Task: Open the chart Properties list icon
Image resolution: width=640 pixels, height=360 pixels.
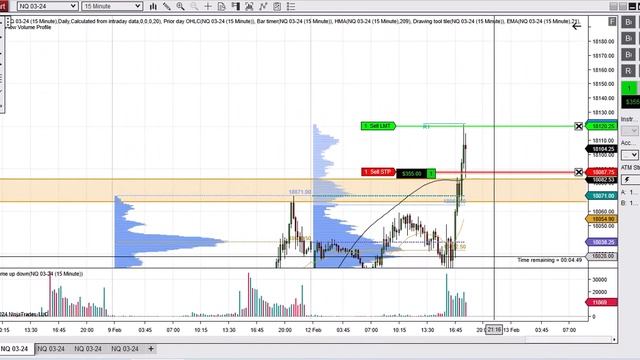Action: coord(291,6)
